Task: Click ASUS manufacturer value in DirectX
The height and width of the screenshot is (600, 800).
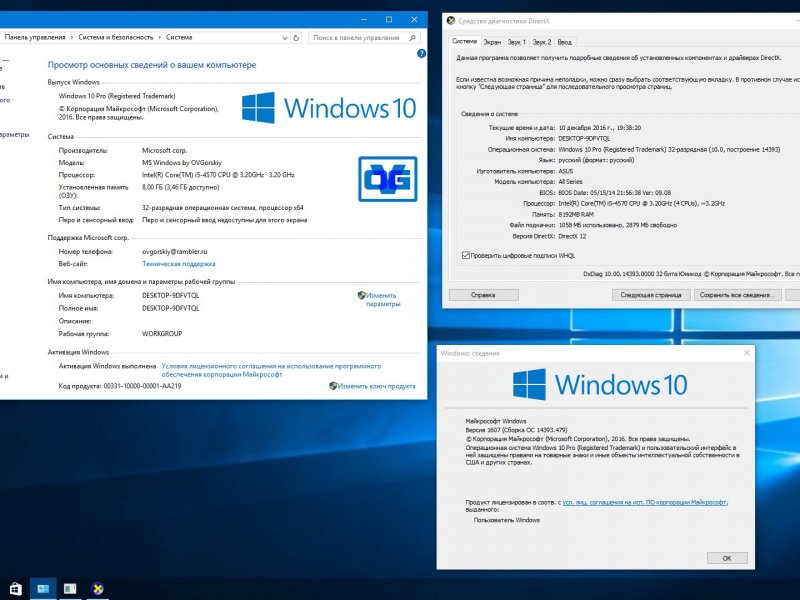Action: point(566,171)
